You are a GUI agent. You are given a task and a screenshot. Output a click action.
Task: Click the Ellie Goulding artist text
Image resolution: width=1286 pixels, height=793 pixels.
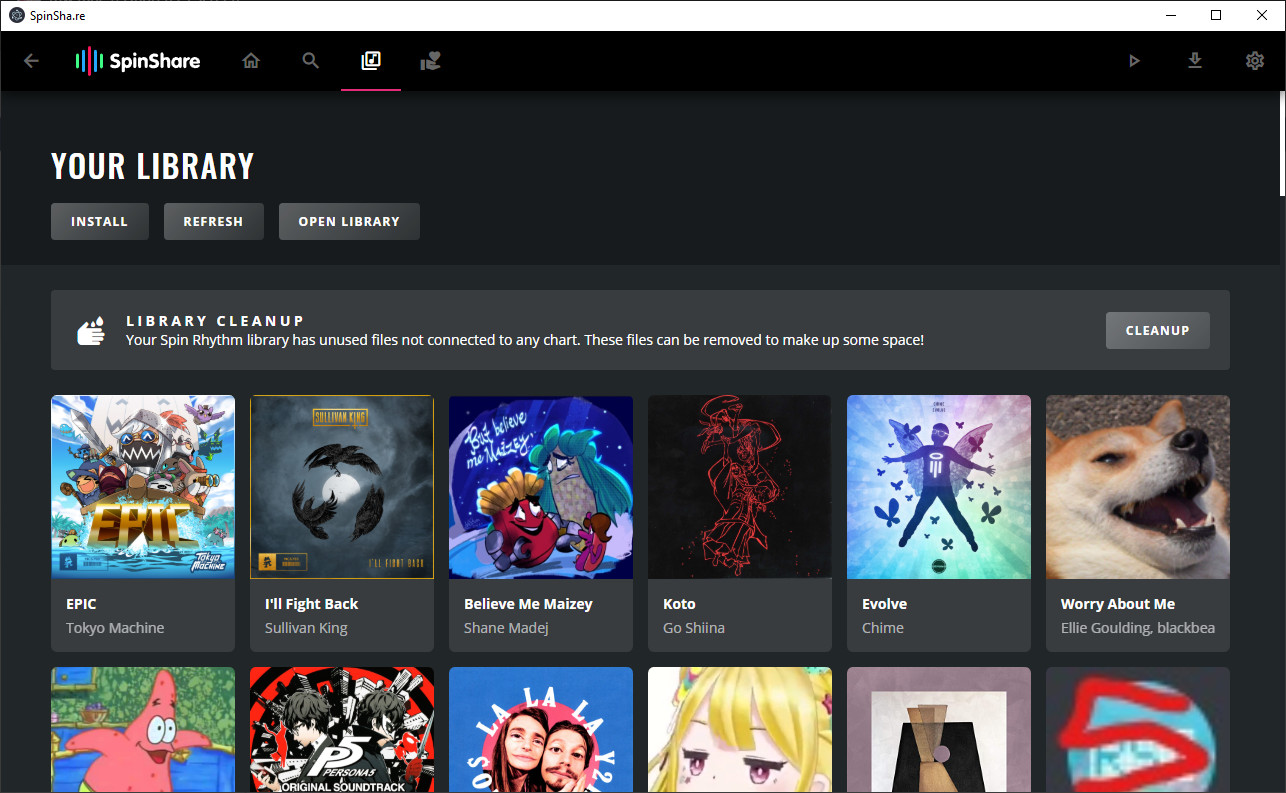(x=1138, y=628)
